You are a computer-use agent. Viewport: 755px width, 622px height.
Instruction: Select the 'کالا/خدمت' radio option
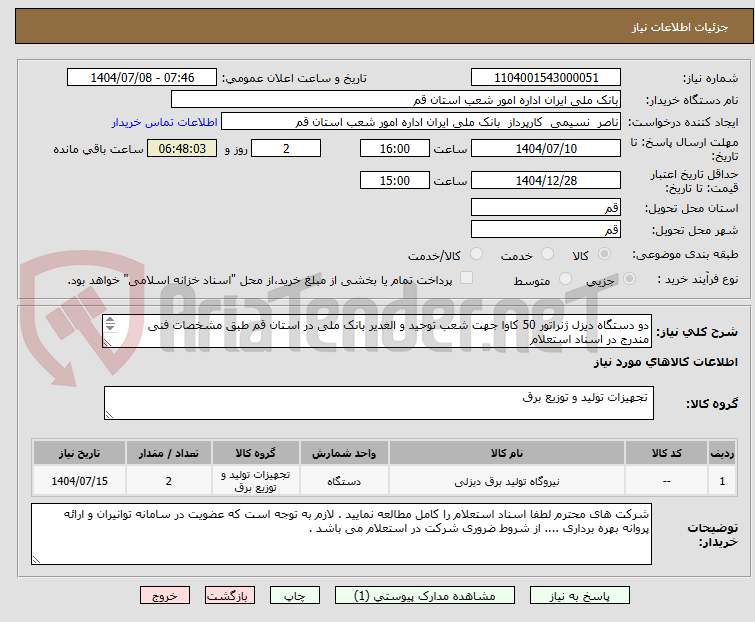[x=476, y=254]
